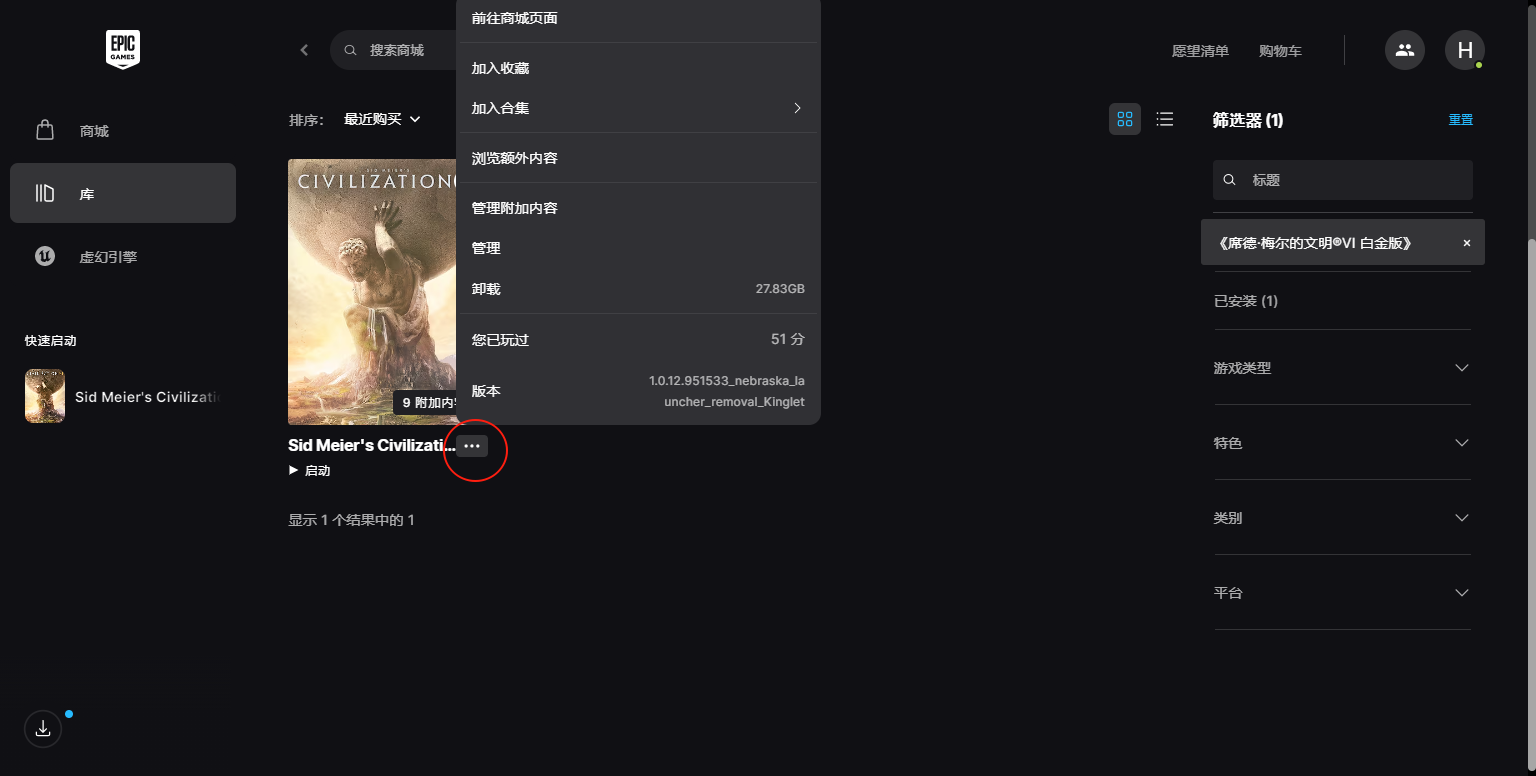Click 启动 to launch Civilization
Viewport: 1536px width, 776px height.
(310, 470)
